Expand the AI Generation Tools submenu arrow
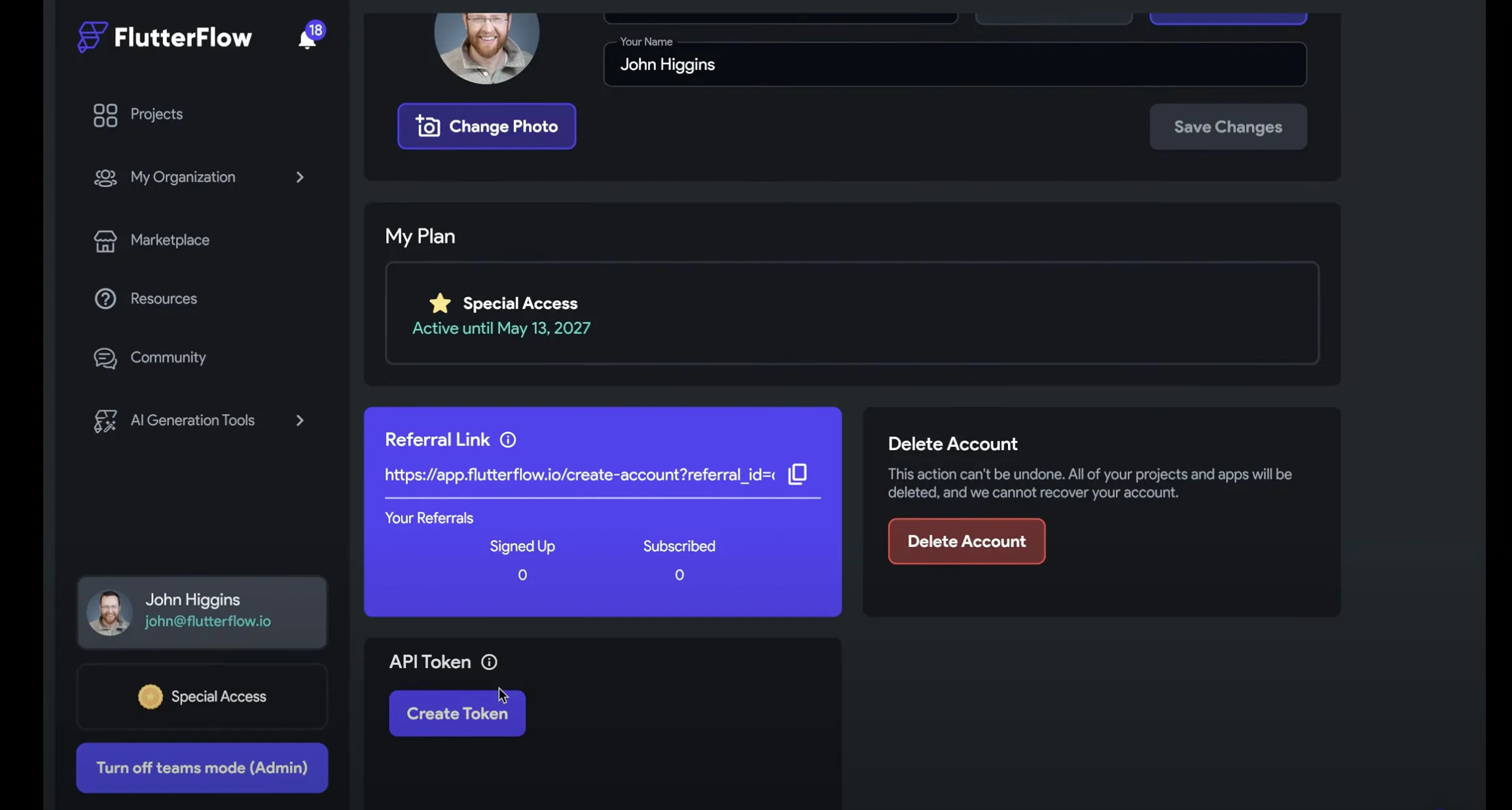 click(300, 421)
